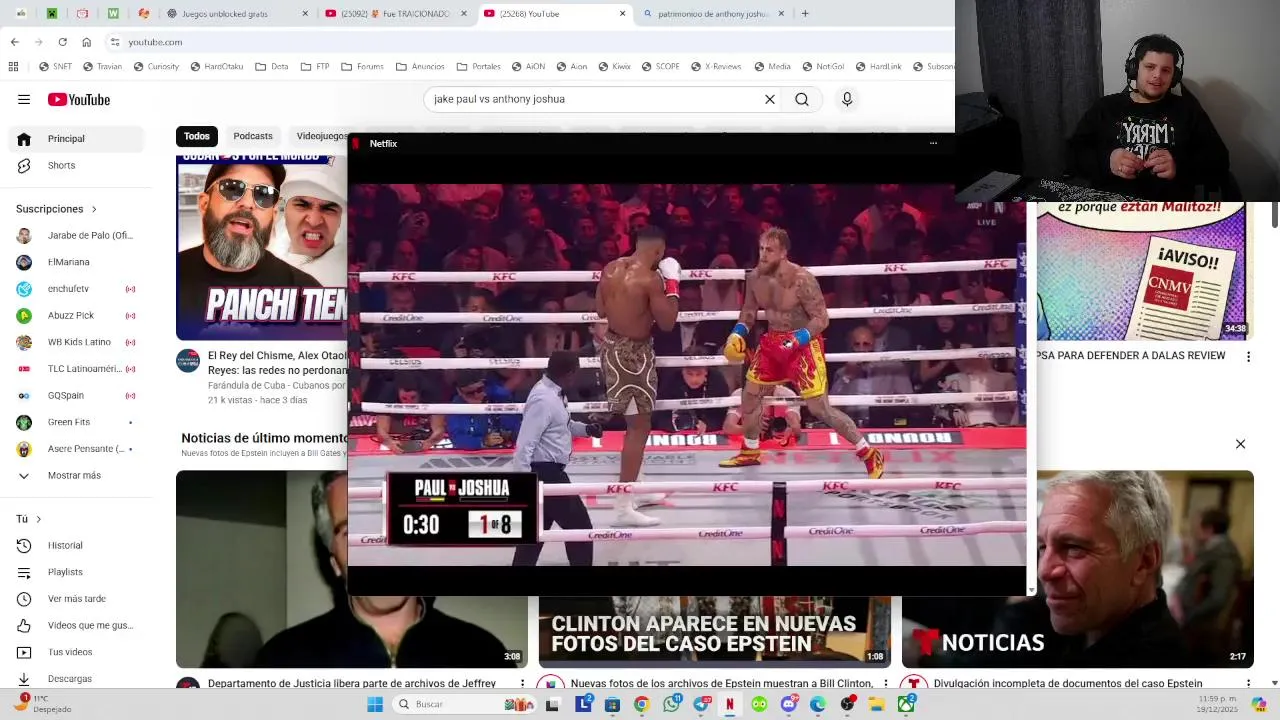Image resolution: width=1280 pixels, height=720 pixels.
Task: Expand subscriptions with Mostrar más
Action: point(76,475)
